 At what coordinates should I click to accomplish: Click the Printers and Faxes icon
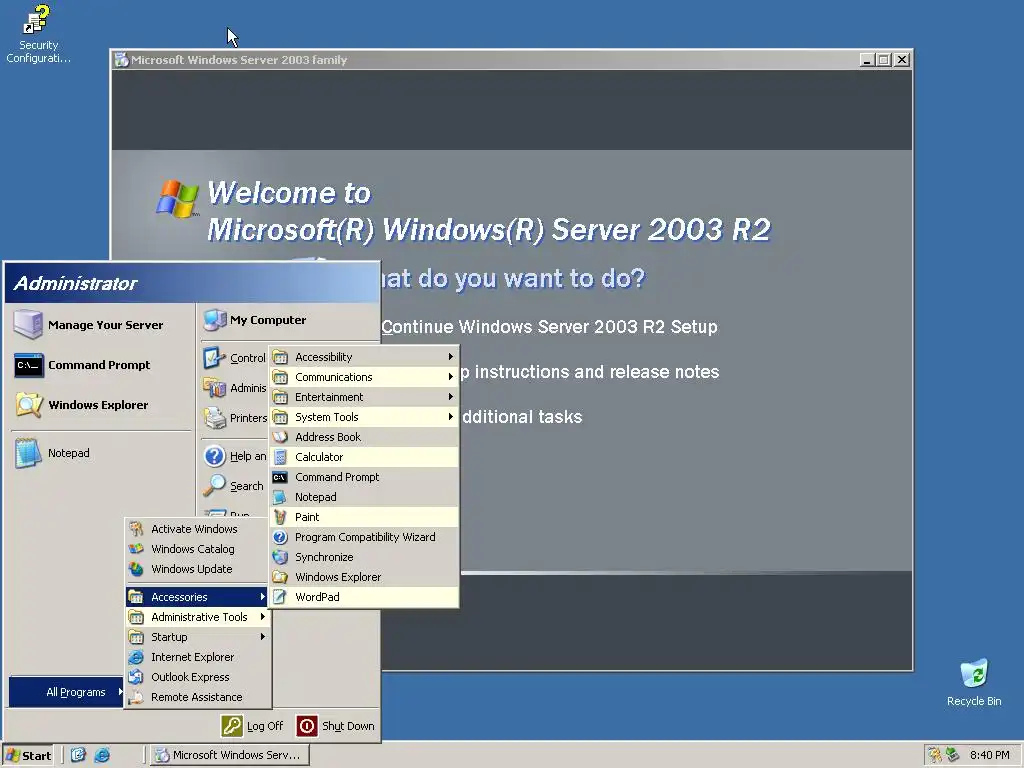pyautogui.click(x=214, y=418)
